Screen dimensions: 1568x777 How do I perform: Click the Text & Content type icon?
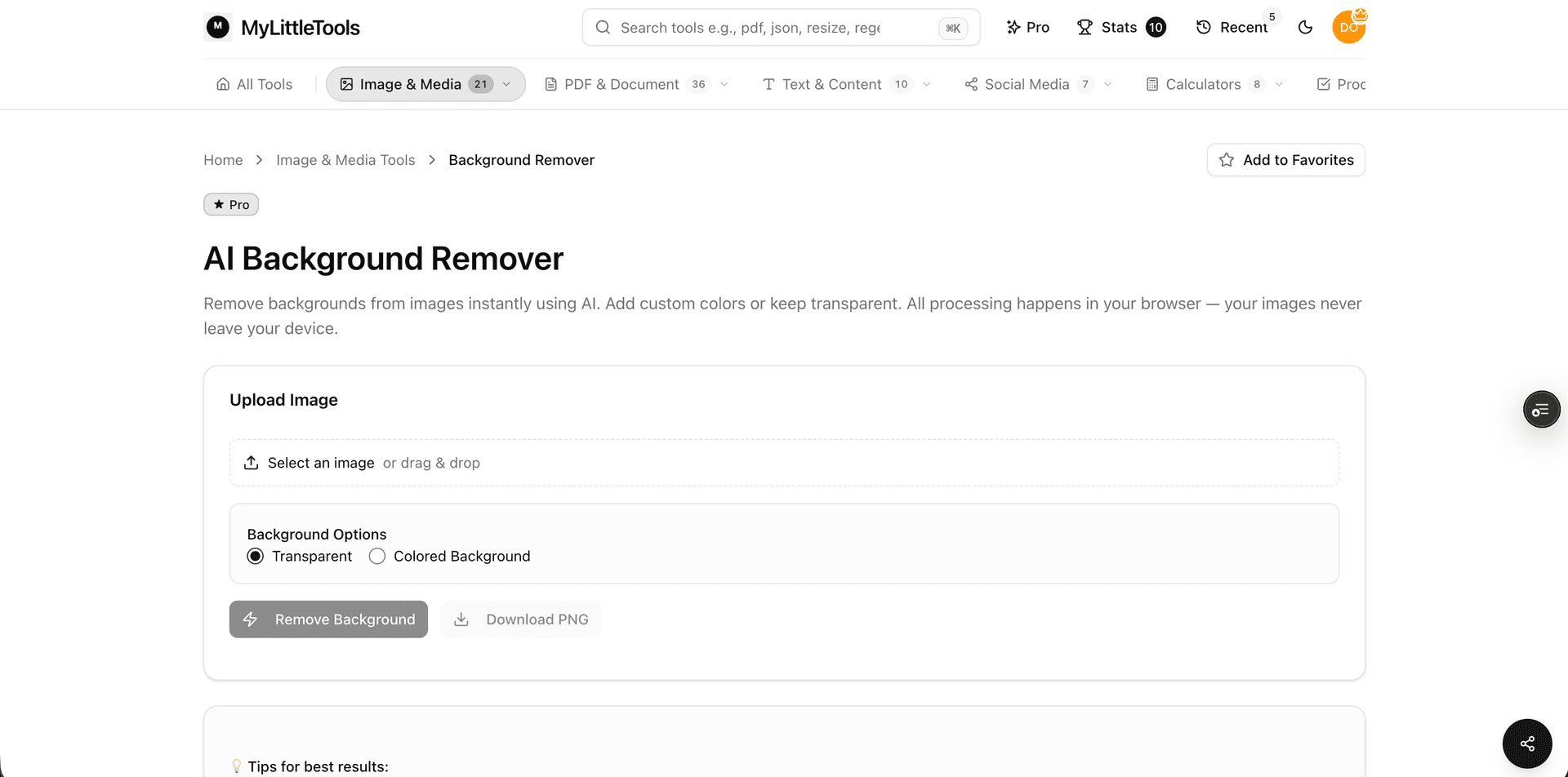768,84
